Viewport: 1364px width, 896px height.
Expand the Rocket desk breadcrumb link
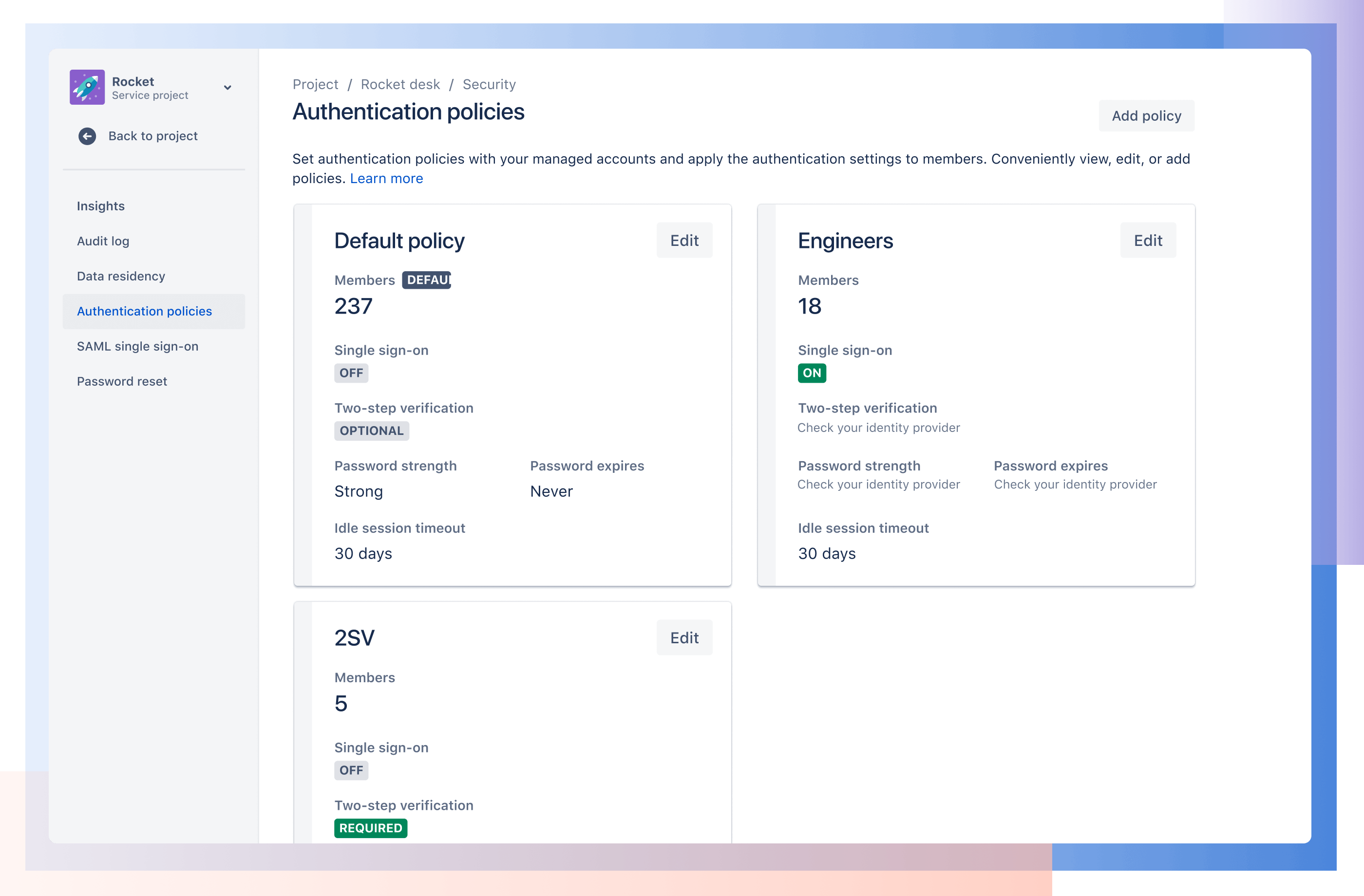(400, 84)
